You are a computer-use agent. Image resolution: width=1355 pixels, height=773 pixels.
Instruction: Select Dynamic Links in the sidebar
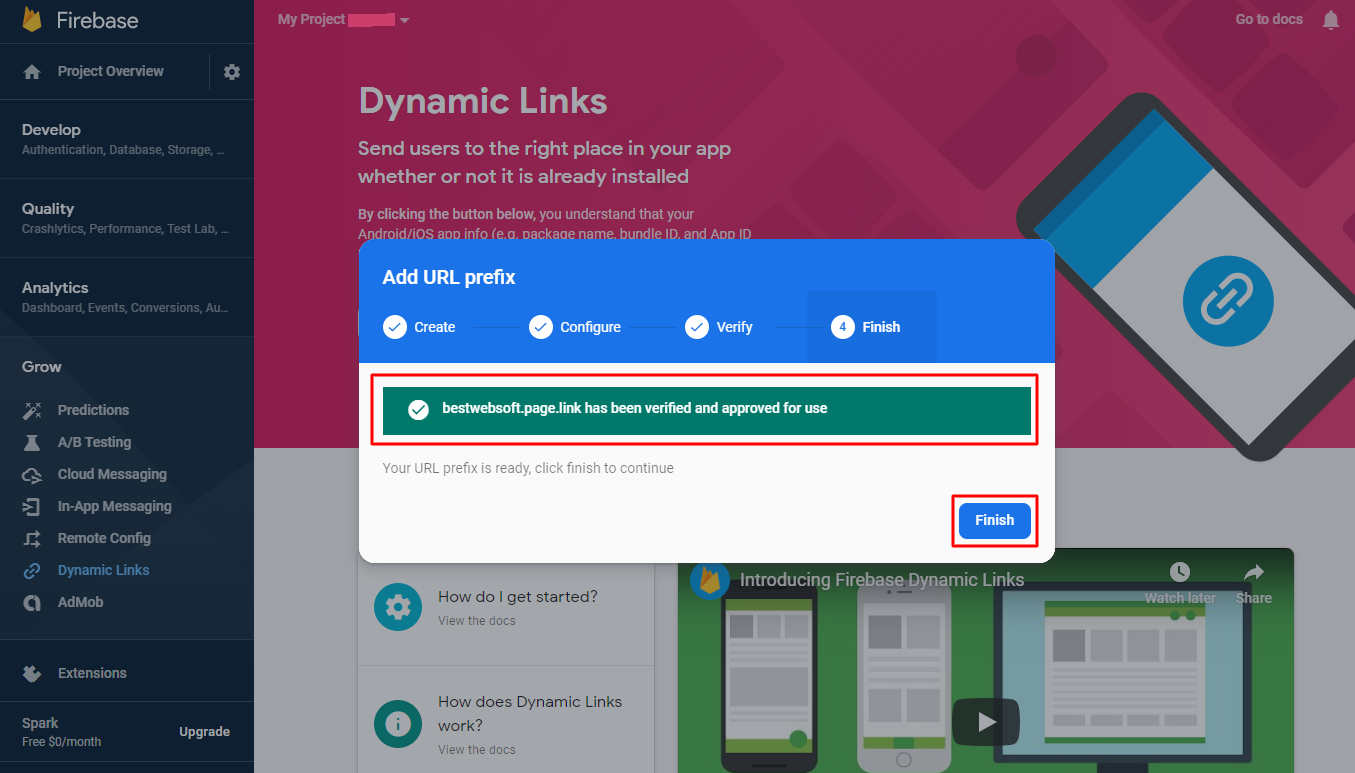[x=103, y=570]
